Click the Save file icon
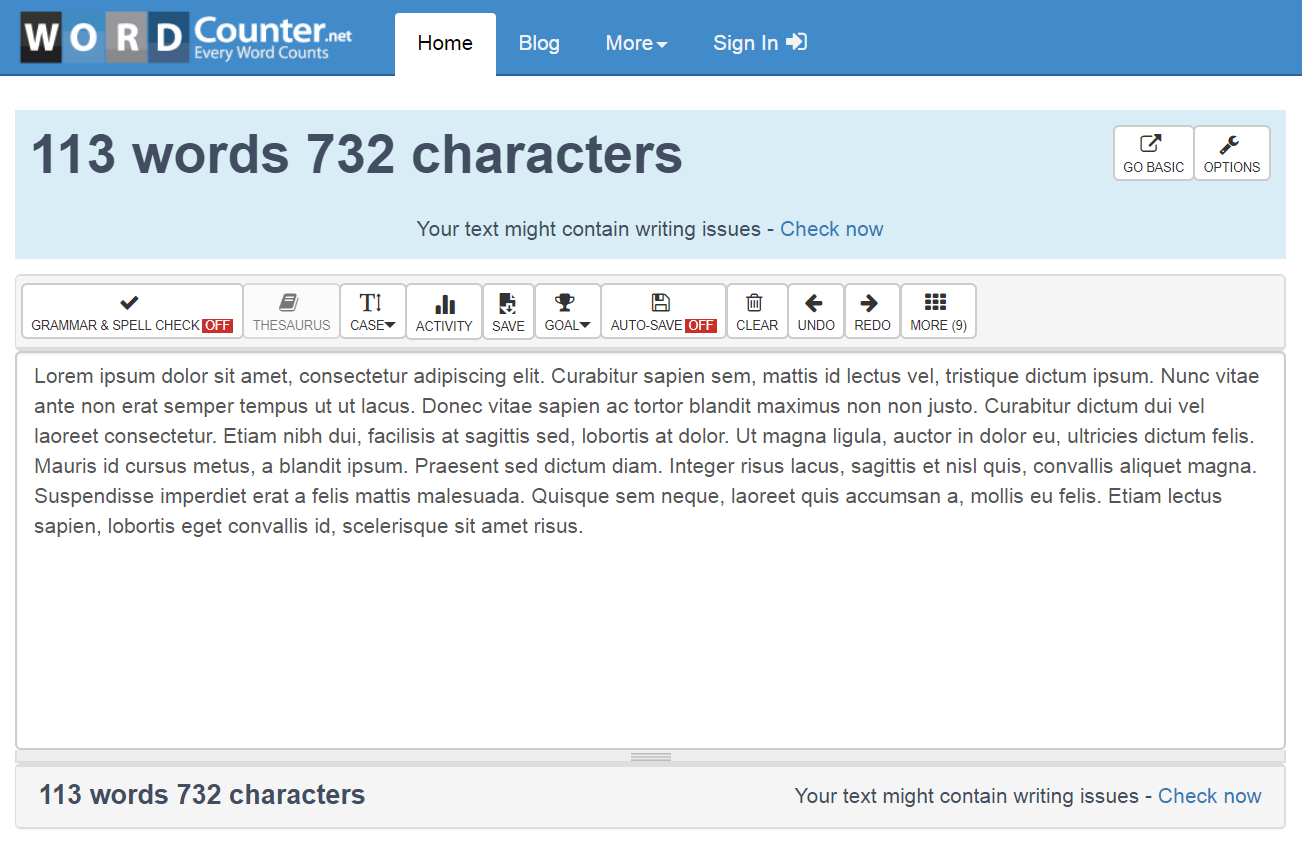 pos(508,304)
